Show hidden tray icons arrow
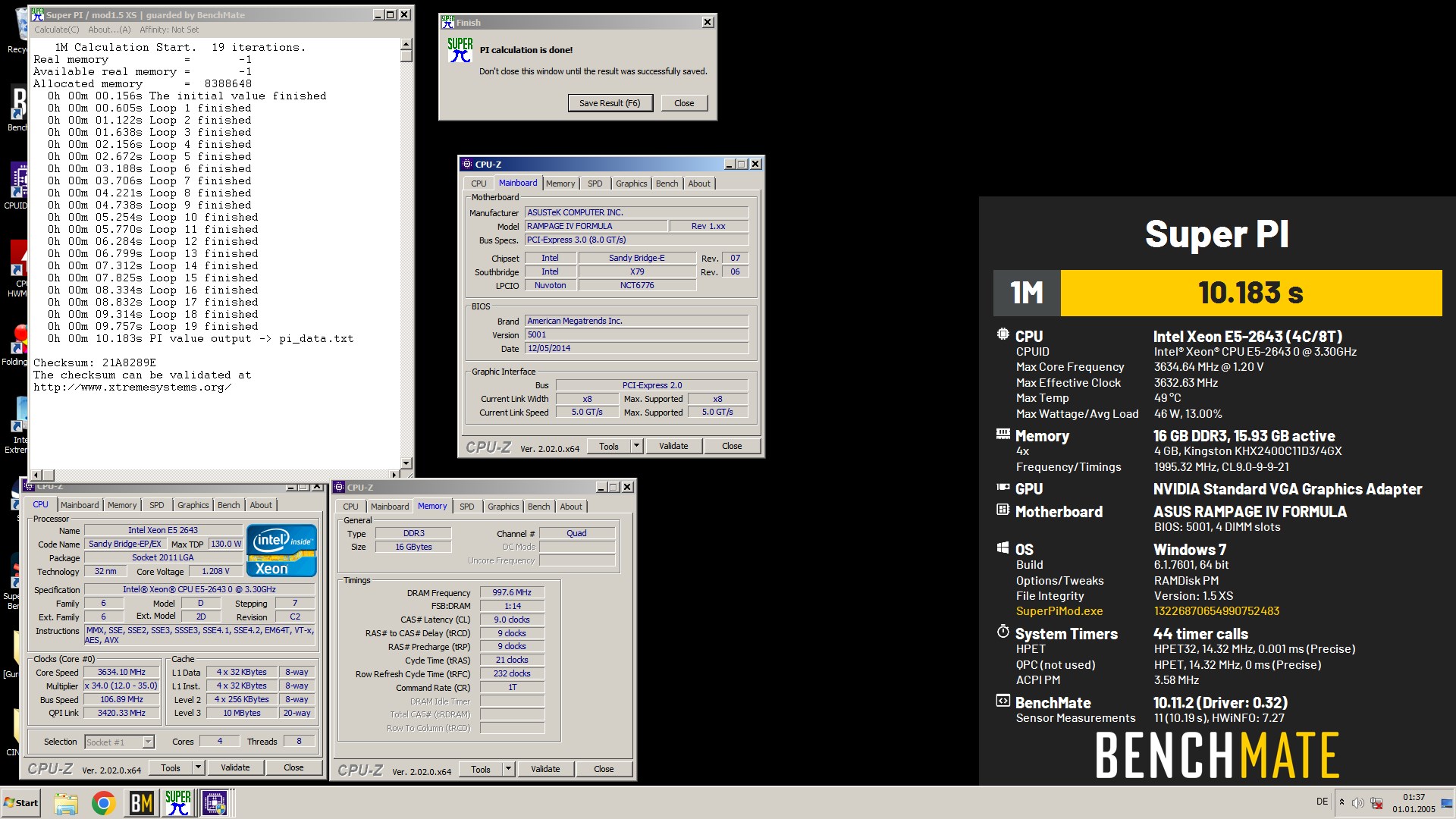 pos(1341,802)
